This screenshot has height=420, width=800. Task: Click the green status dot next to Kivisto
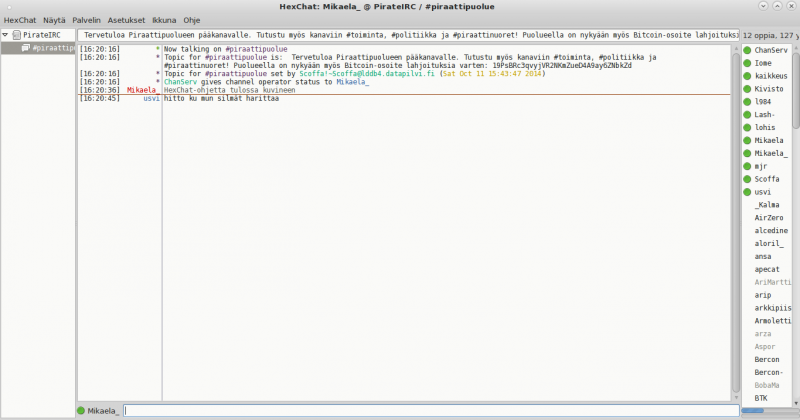[747, 89]
